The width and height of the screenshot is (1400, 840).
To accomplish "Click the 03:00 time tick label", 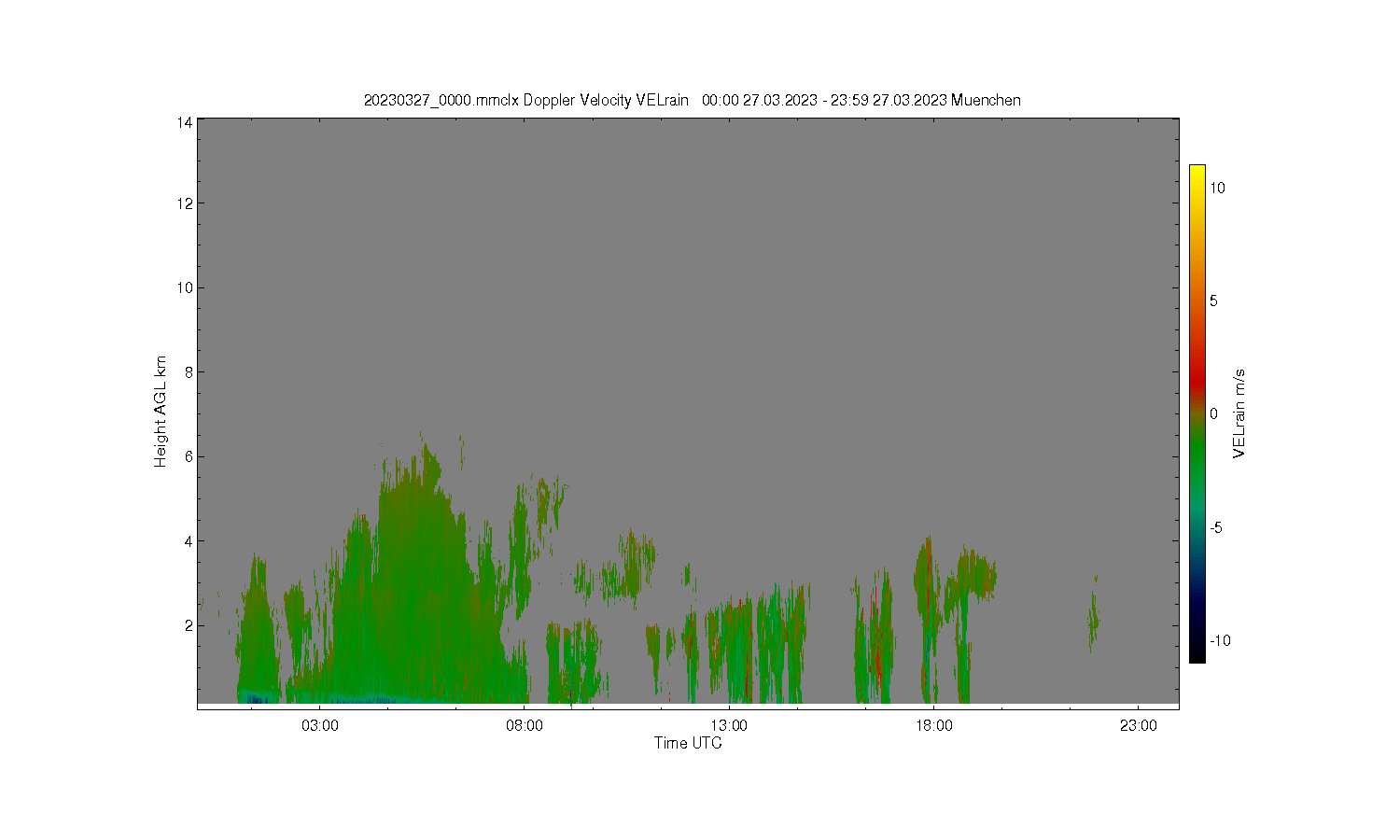I will click(x=320, y=726).
